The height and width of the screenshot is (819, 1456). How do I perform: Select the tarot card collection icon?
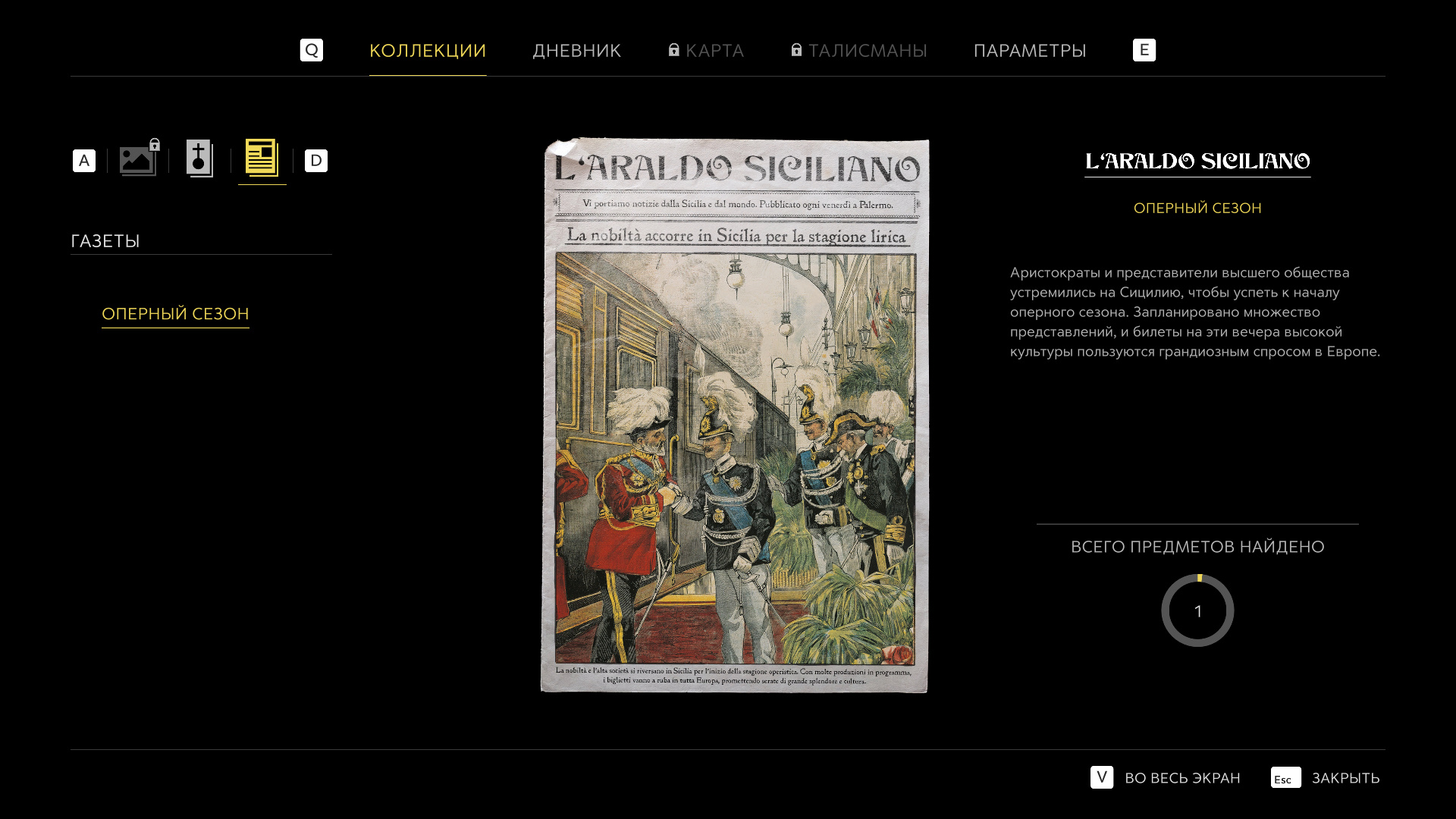pos(200,158)
